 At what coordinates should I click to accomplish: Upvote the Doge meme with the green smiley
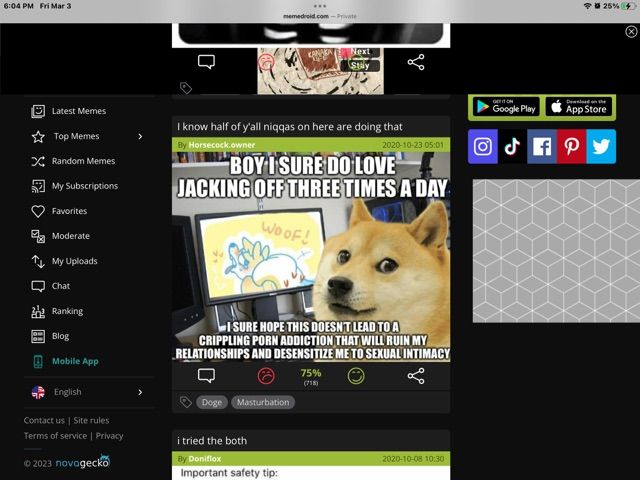coord(356,376)
